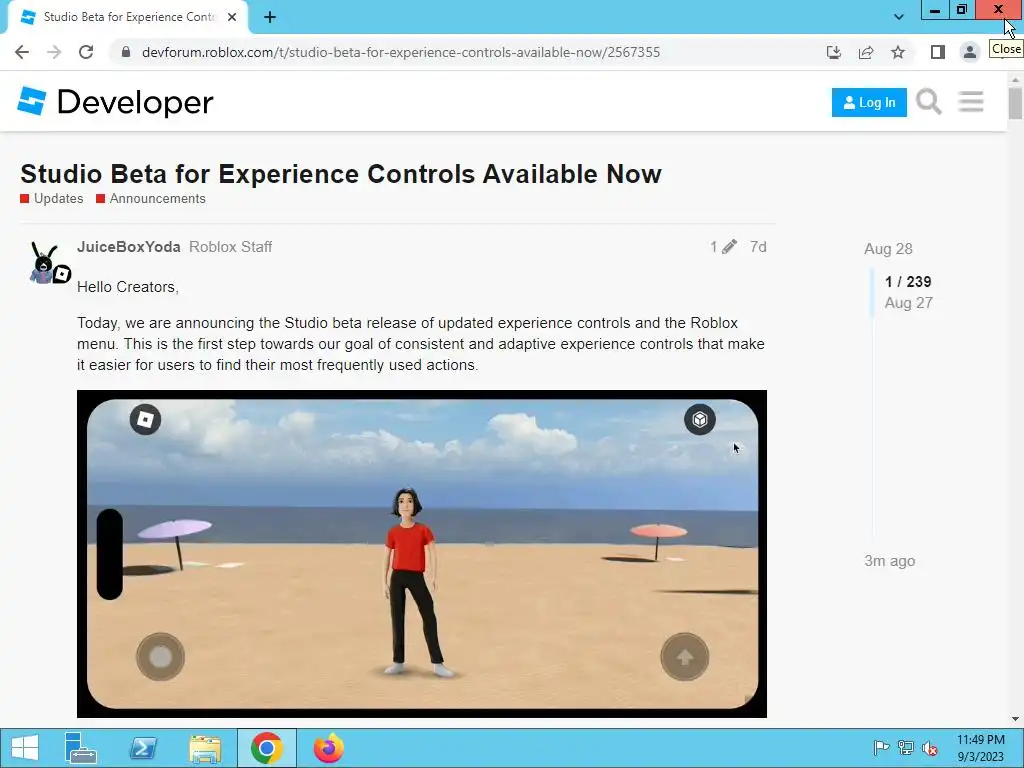Jump to Aug 28 on the timeline
Viewport: 1024px width, 768px height.
point(888,249)
